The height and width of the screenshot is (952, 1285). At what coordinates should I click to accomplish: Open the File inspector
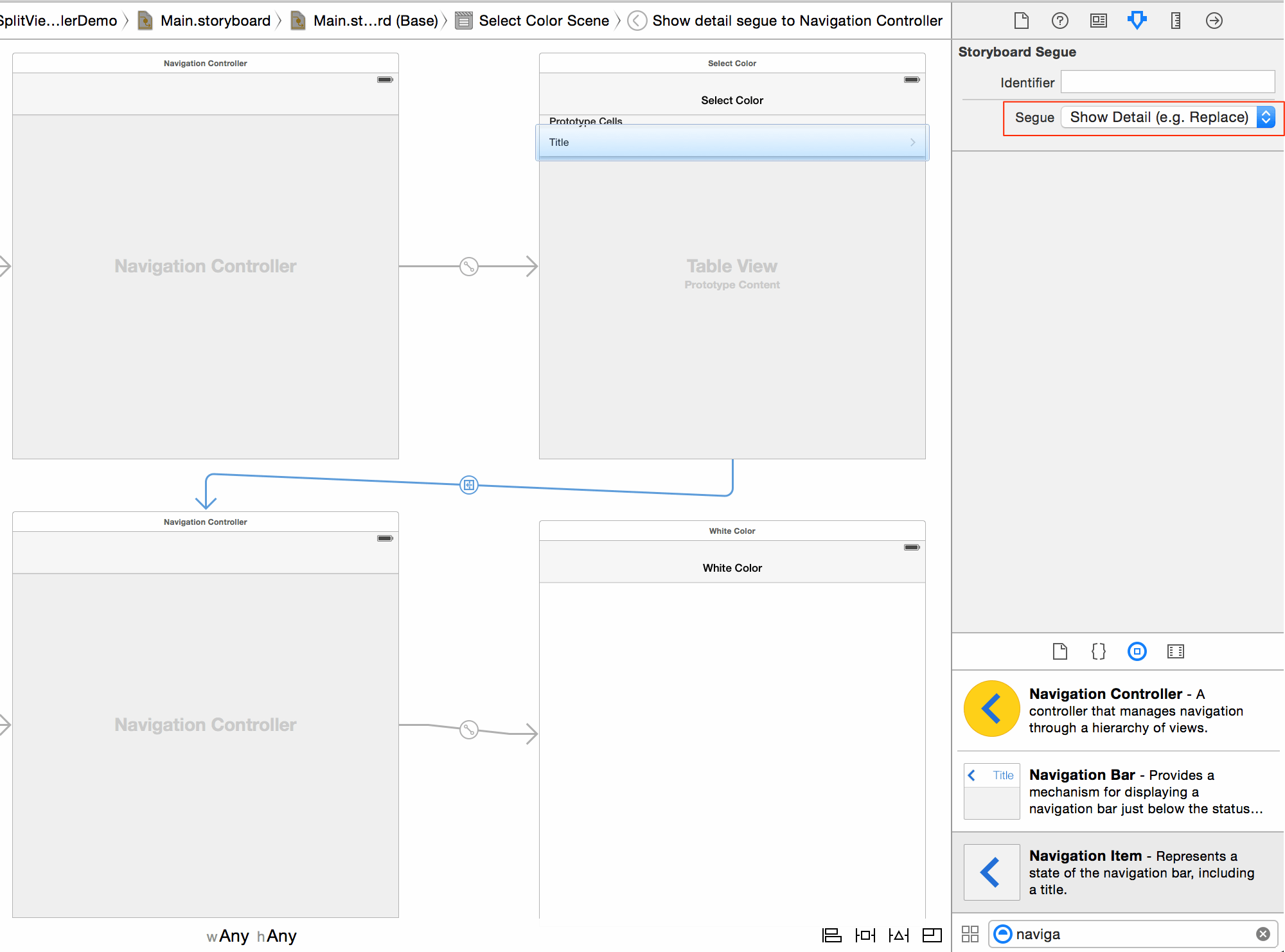pos(1021,20)
